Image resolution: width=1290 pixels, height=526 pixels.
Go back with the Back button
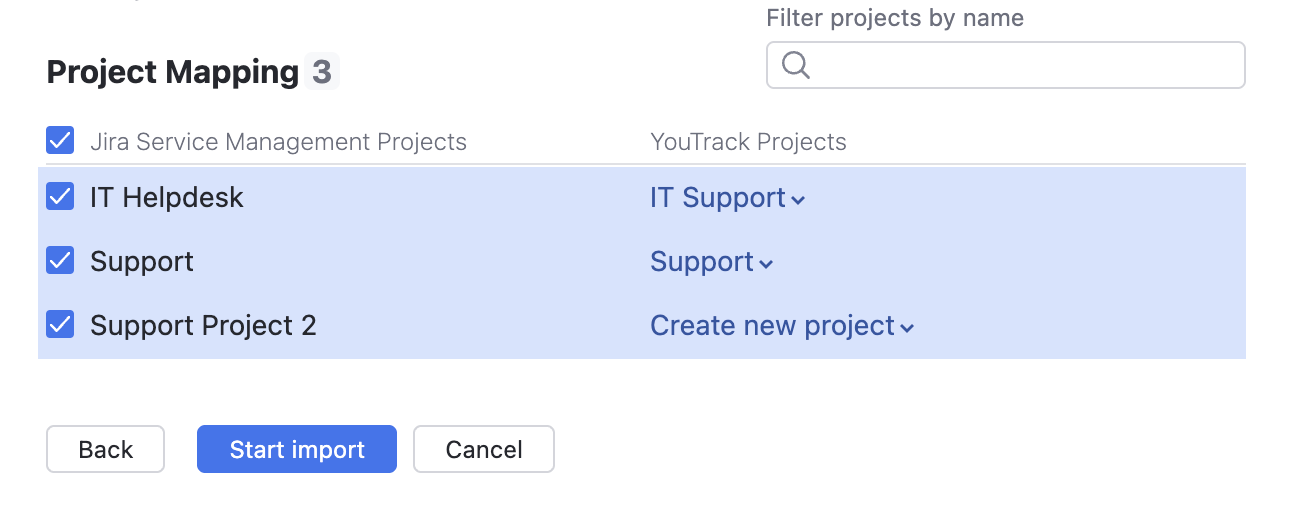(x=105, y=450)
